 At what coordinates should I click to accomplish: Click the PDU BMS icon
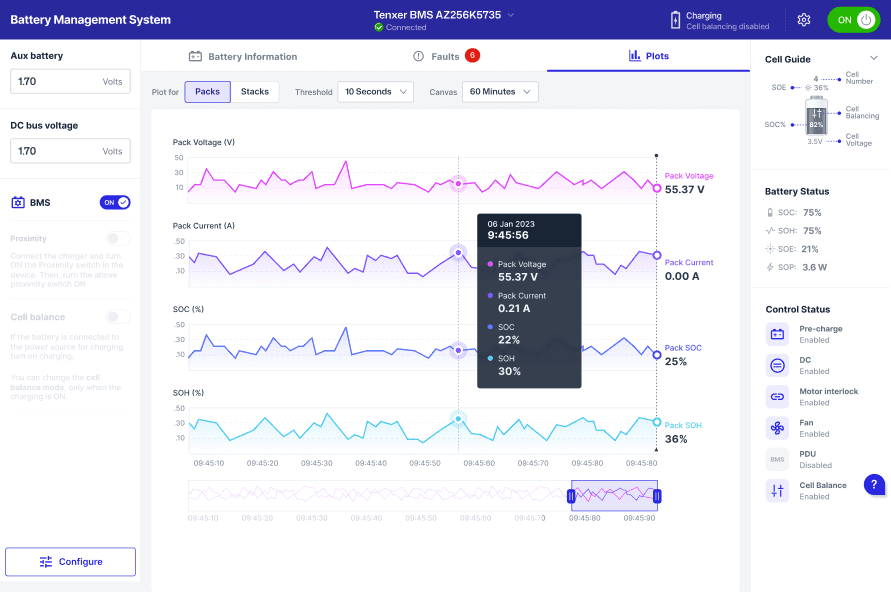(x=777, y=459)
